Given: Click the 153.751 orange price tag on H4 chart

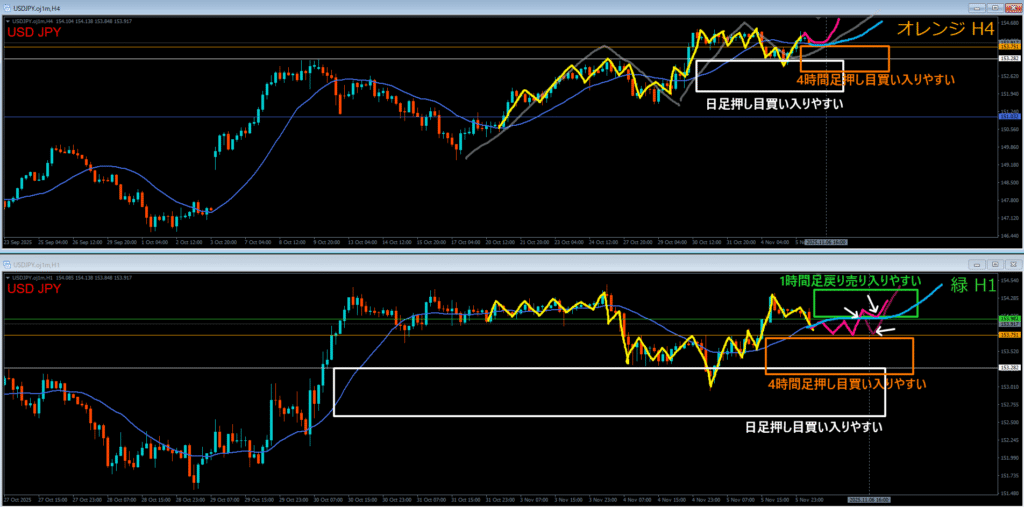Looking at the screenshot, I should pos(1010,46).
